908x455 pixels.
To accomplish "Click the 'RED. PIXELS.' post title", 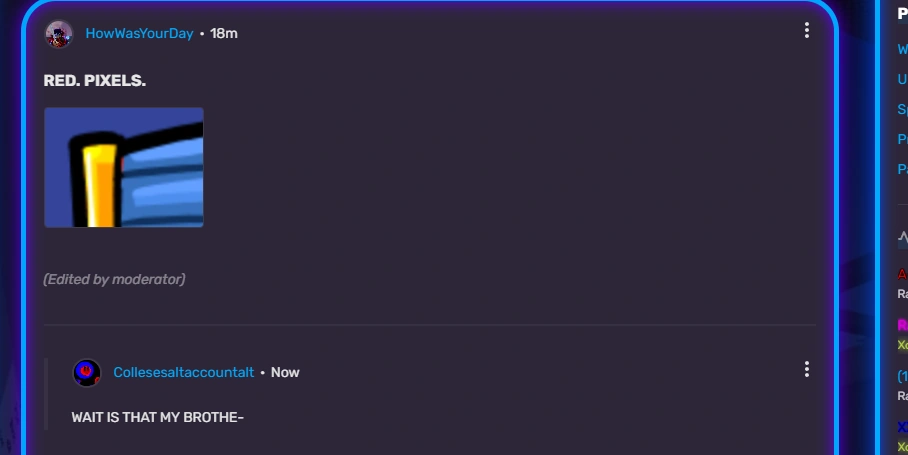I will [95, 80].
